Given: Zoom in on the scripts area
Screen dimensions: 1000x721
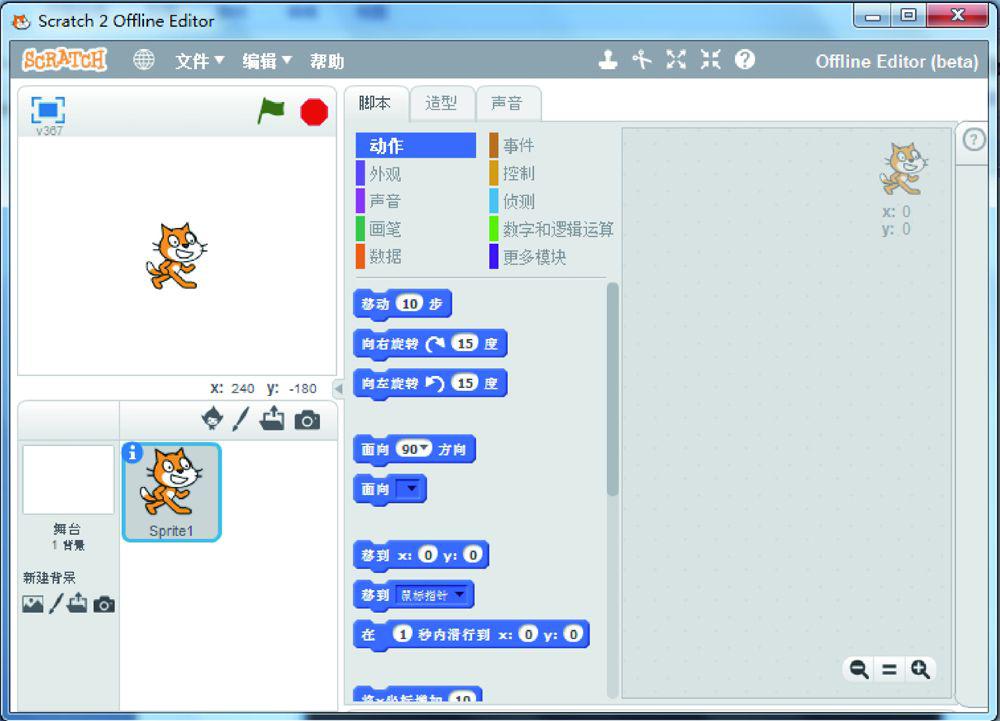Looking at the screenshot, I should [x=920, y=670].
